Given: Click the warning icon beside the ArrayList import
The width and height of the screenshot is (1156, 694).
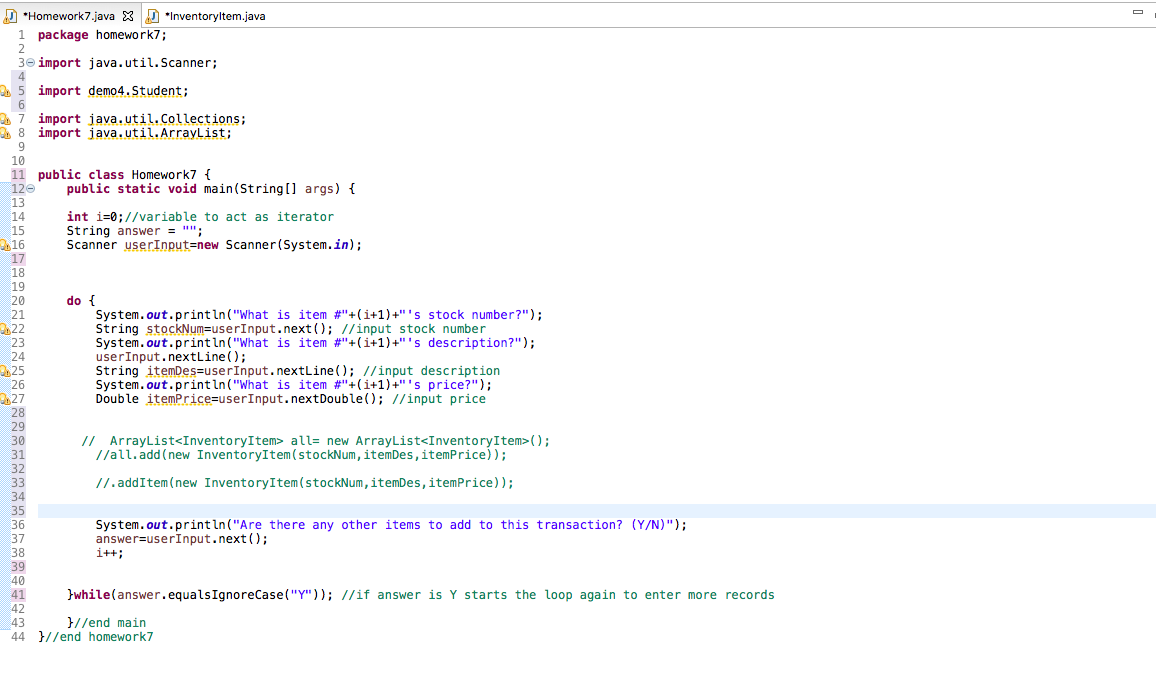Looking at the screenshot, I should point(6,132).
